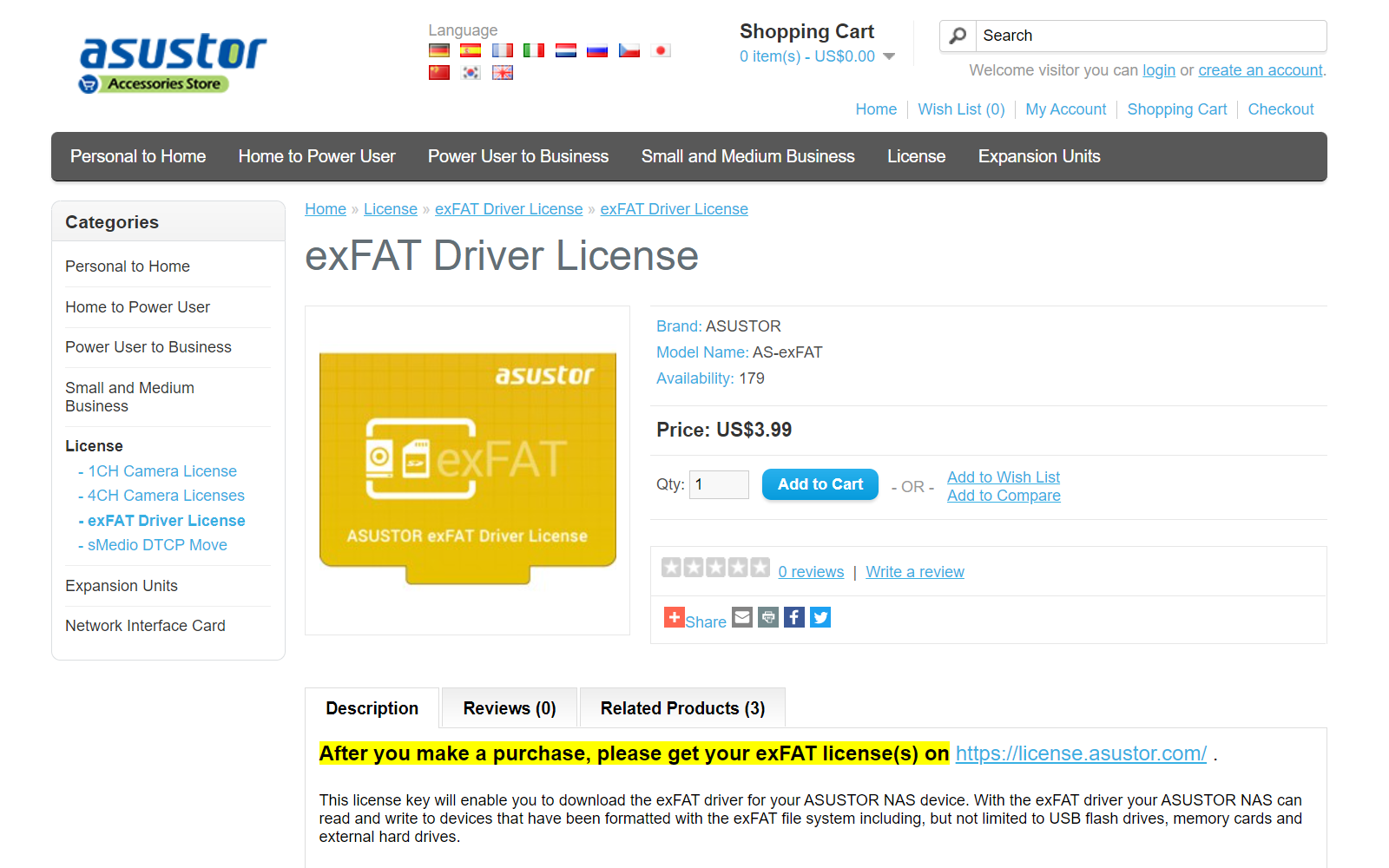
Task: Switch to the Reviews (0) tab
Action: tap(510, 708)
